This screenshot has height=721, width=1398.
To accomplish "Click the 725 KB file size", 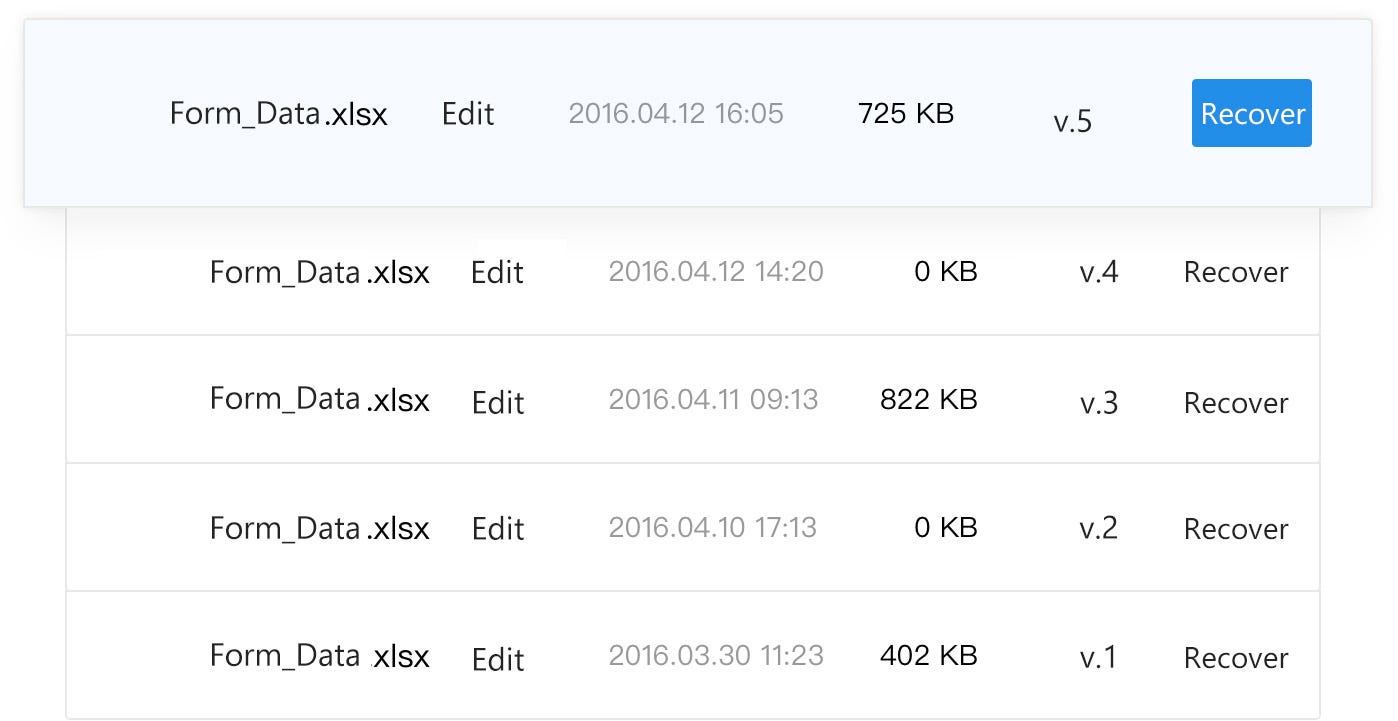I will [906, 114].
